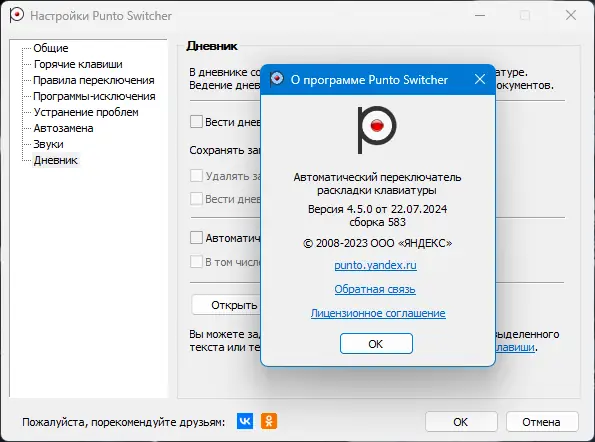Click the Дневник heading in the right panel
The height and width of the screenshot is (442, 595).
pos(212,46)
